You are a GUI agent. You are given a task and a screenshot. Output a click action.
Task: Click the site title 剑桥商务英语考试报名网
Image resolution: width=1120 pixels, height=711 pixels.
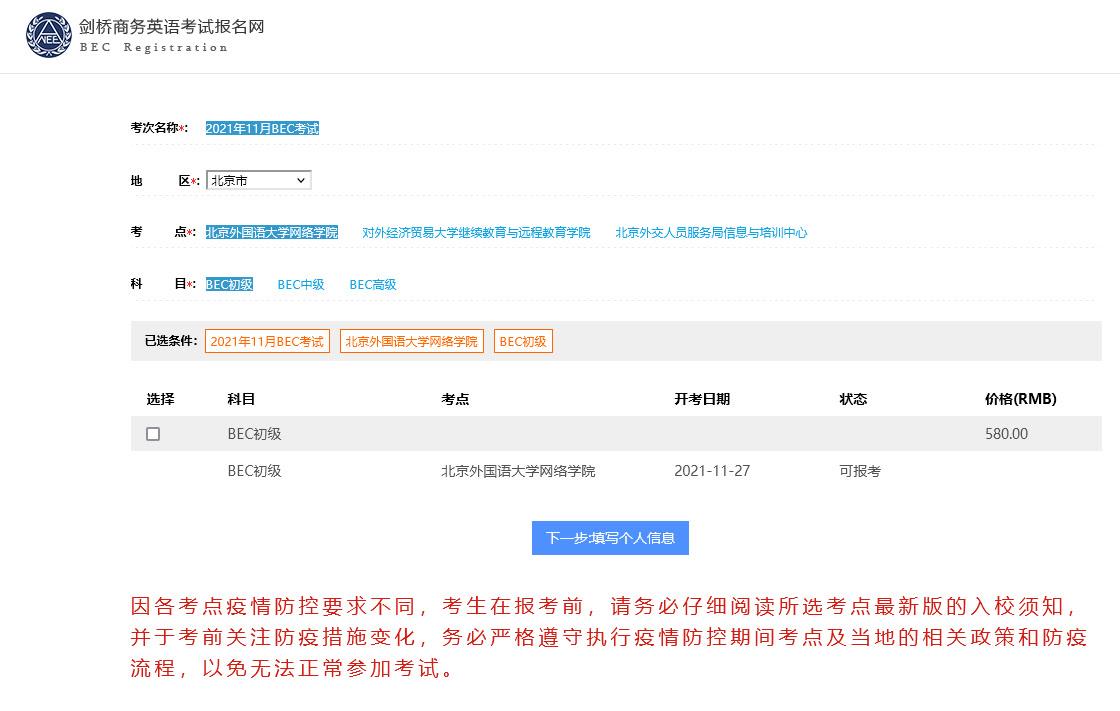(171, 26)
